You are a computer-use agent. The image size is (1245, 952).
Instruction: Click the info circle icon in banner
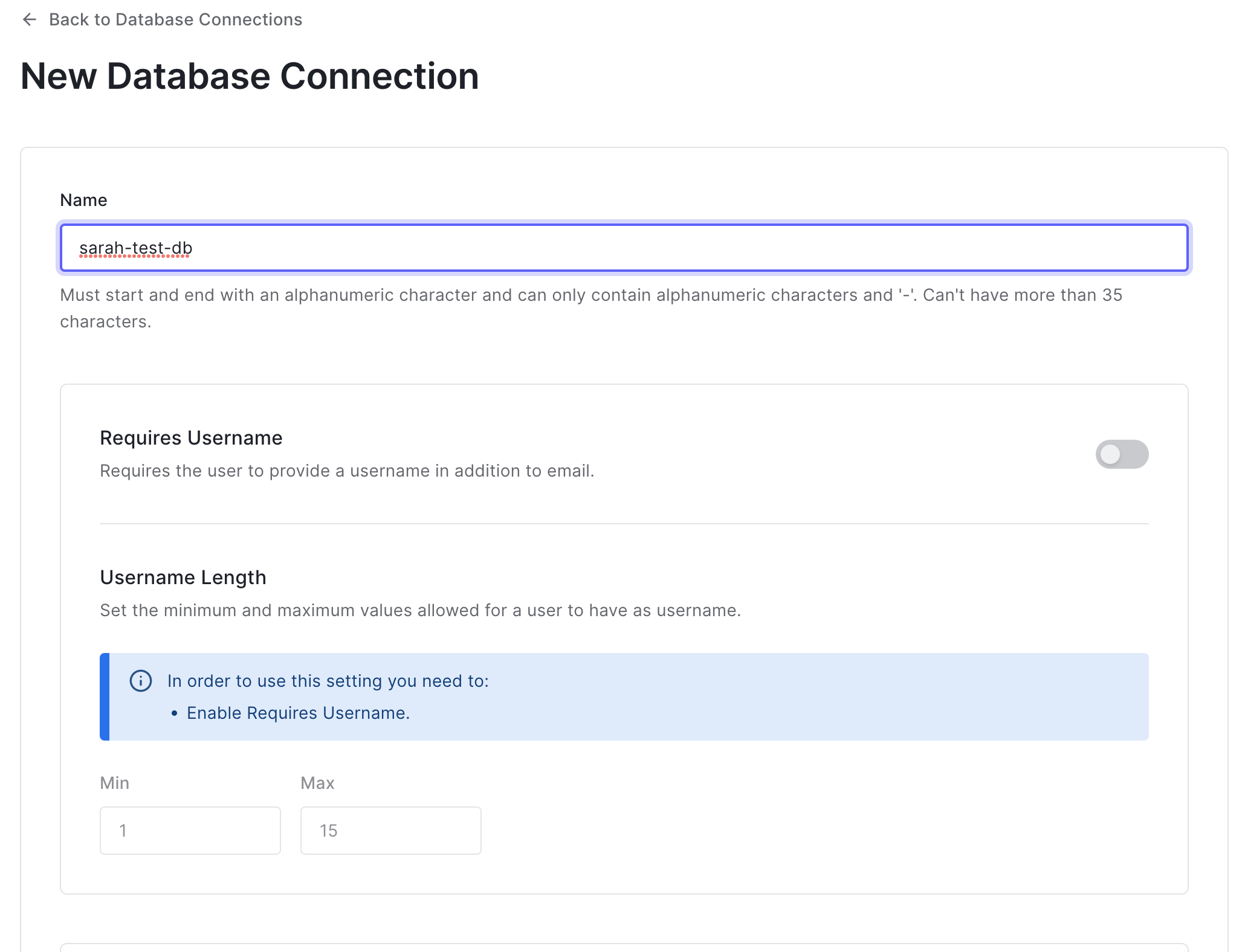141,681
